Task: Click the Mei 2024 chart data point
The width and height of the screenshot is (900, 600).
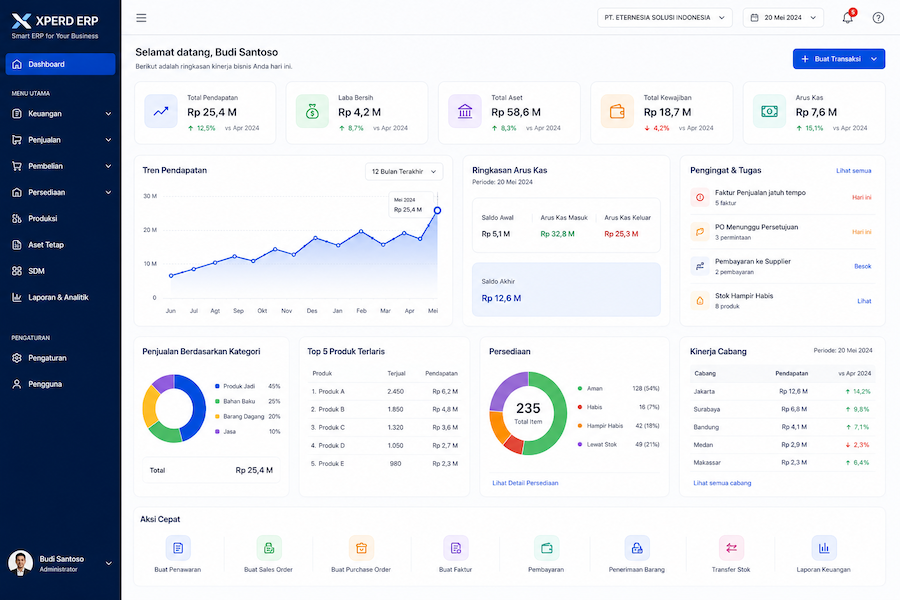Action: 437,210
